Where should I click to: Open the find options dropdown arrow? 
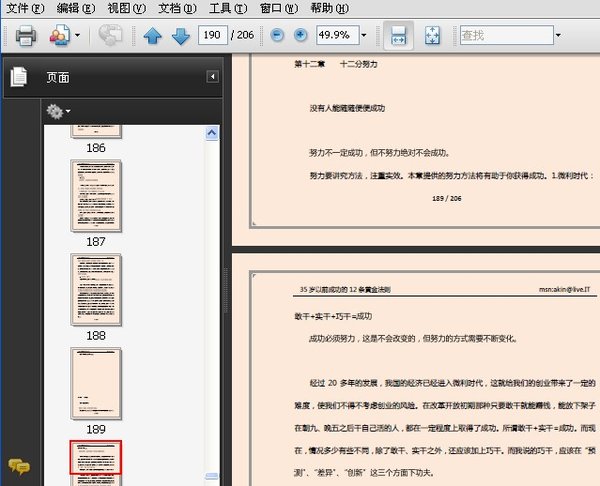[x=558, y=35]
